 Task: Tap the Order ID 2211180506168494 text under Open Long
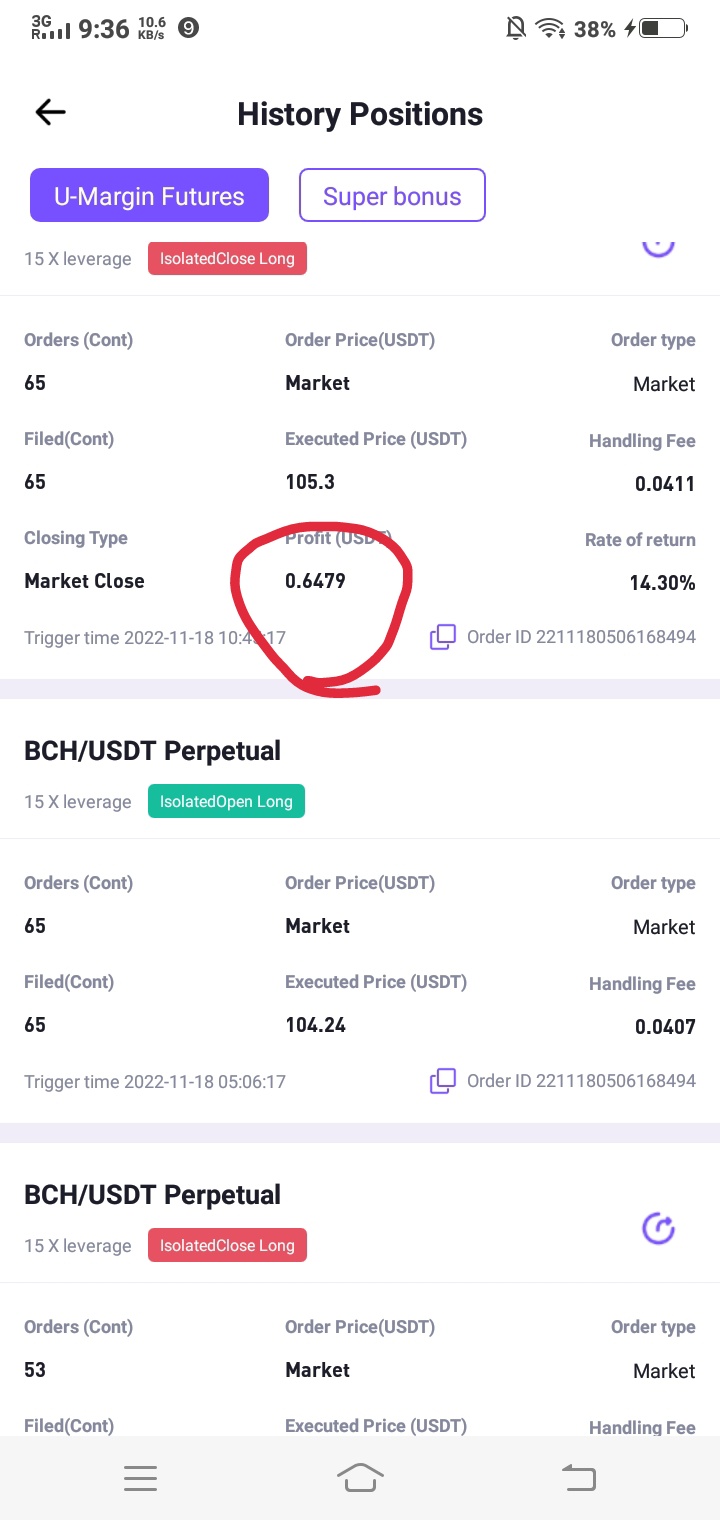[x=581, y=1081]
